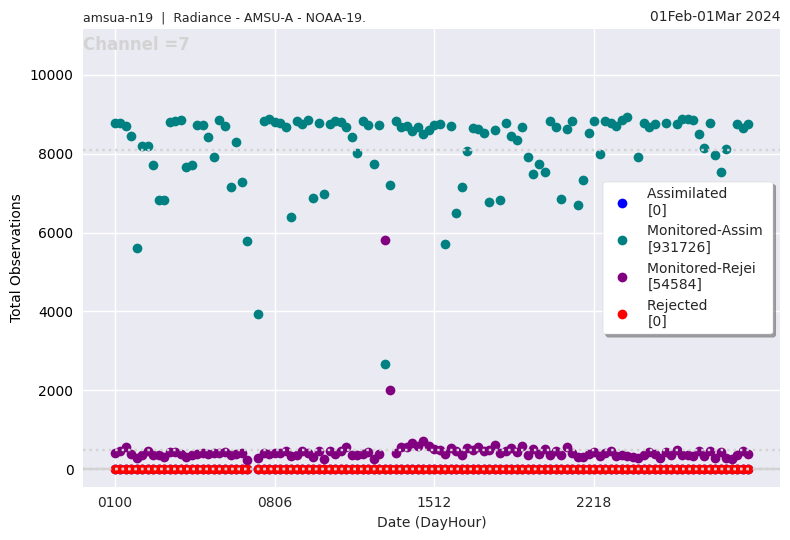Click the 2218 x-axis tick label
This screenshot has width=790, height=540.
coord(594,502)
